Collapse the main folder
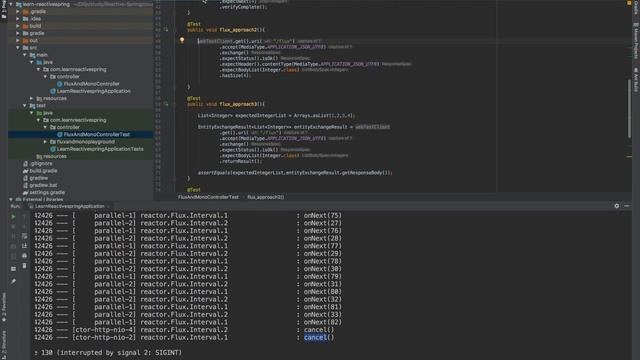Viewport: 640px width, 360px height. (24, 55)
